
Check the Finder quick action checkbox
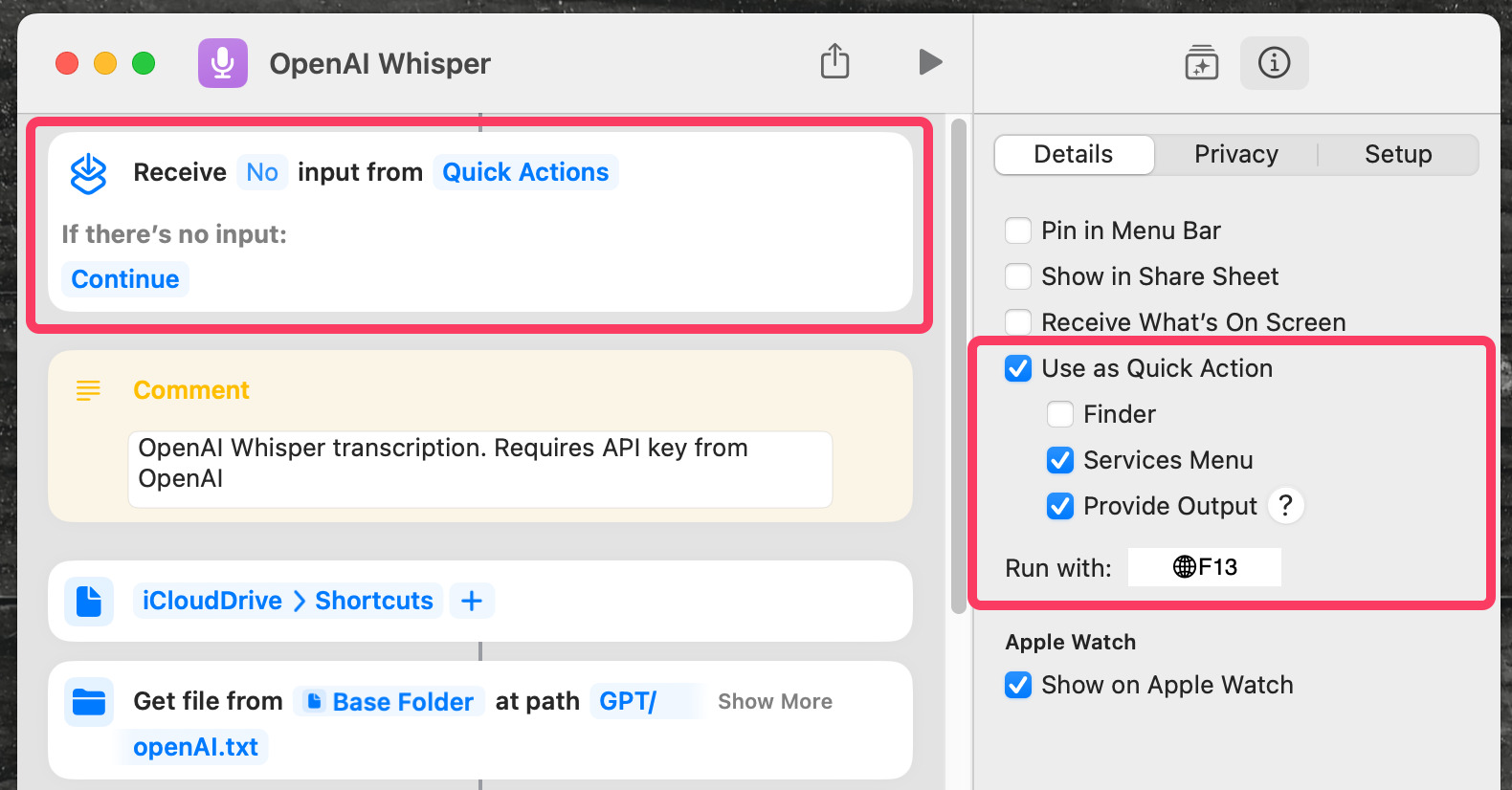pyautogui.click(x=1060, y=414)
